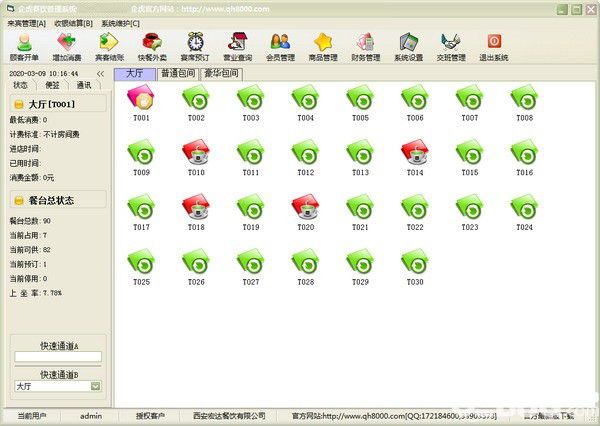Viewport: 600px width, 426px height.
Task: Select the pink table T001
Action: 141,103
